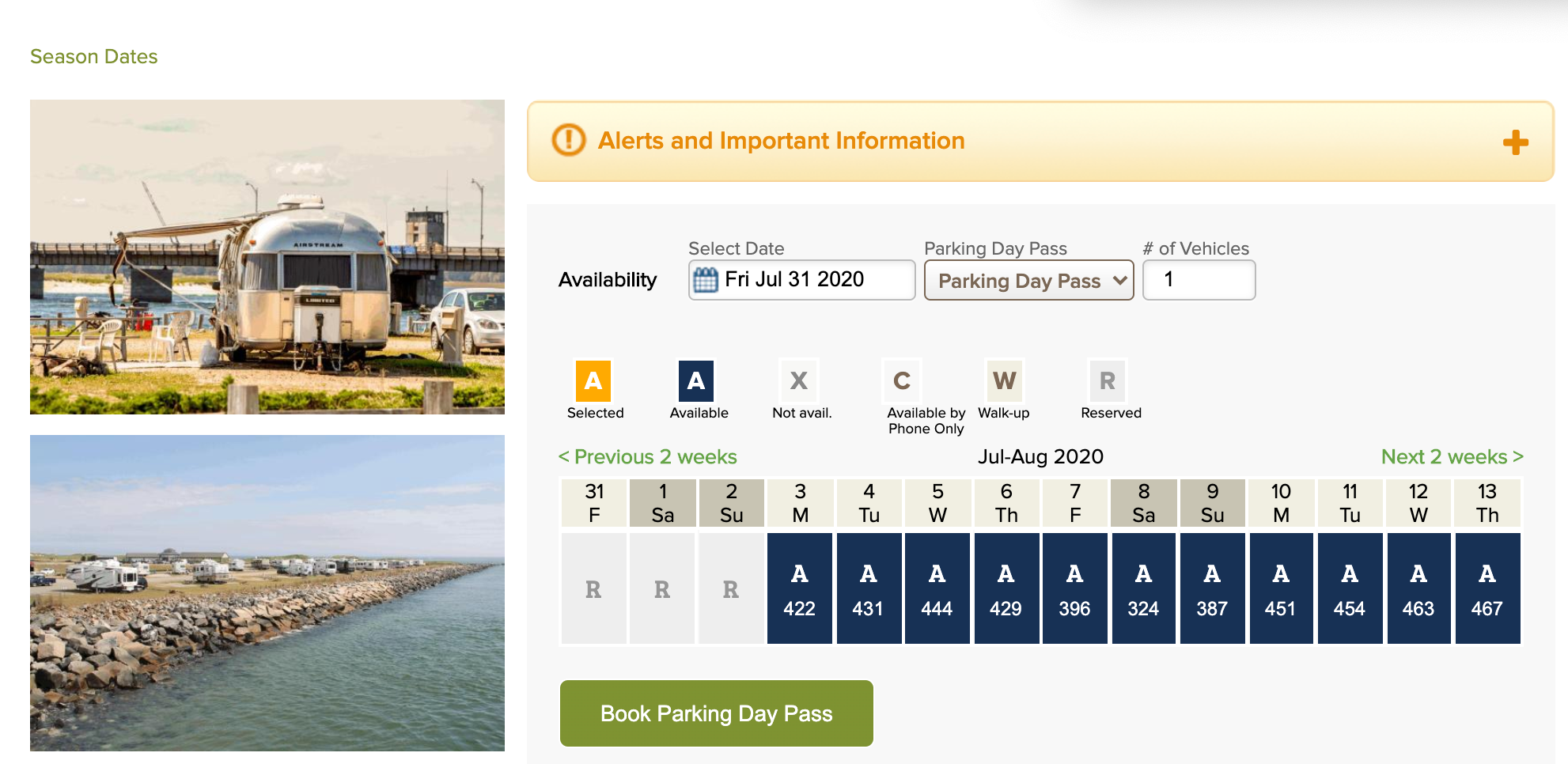
Task: Click the Reserved R legend icon
Action: click(1108, 381)
